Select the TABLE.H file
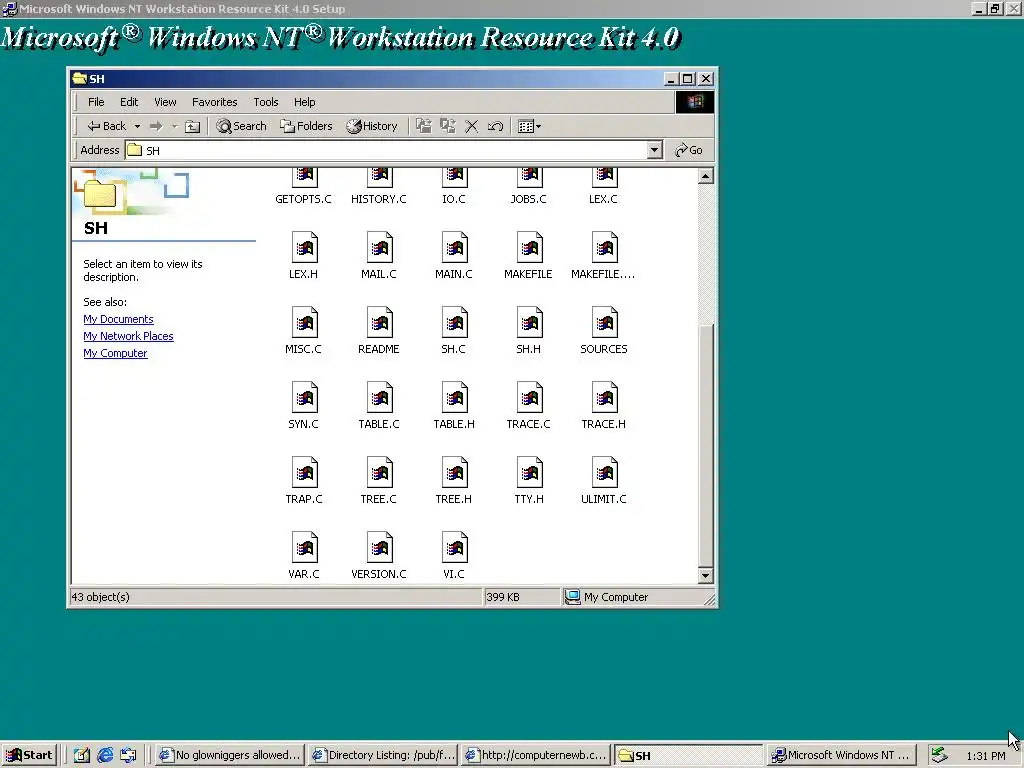Image resolution: width=1024 pixels, height=768 pixels. (x=454, y=406)
